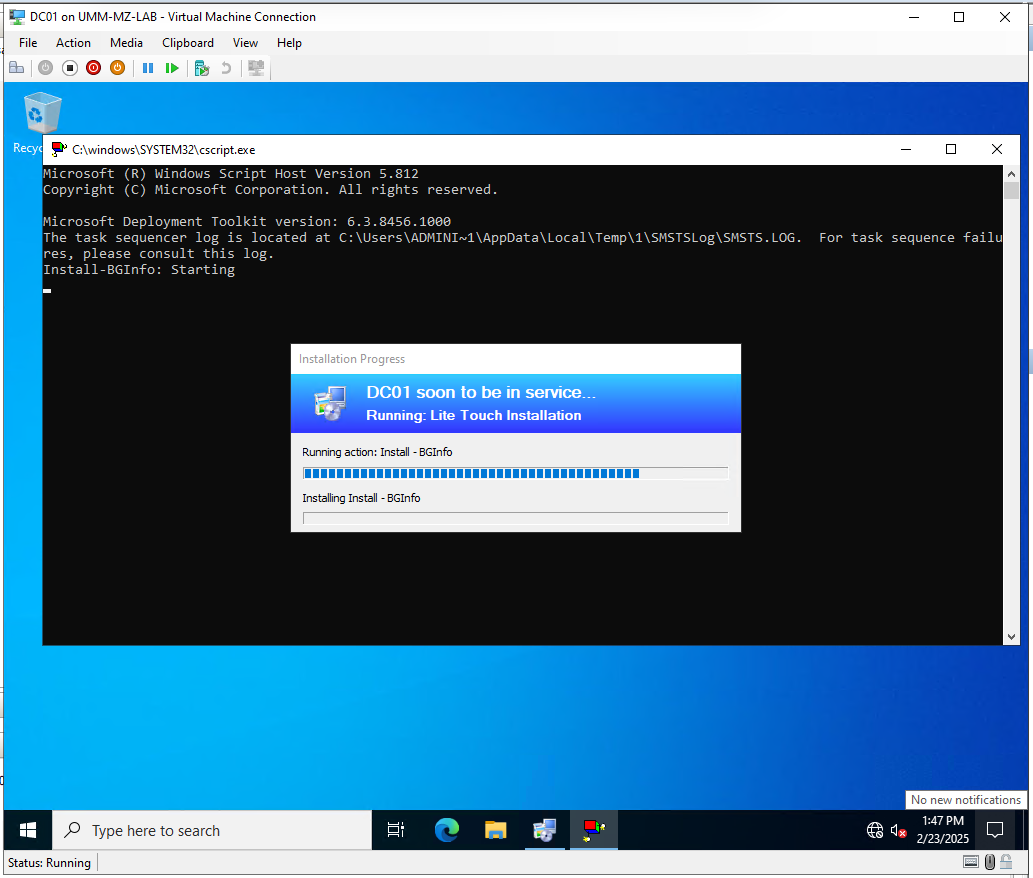The height and width of the screenshot is (878, 1033).
Task: Open the Action menu
Action: coord(73,43)
